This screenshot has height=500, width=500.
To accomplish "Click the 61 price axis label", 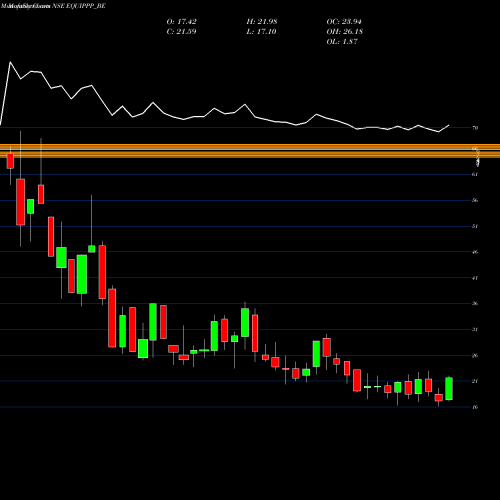I will (475, 174).
